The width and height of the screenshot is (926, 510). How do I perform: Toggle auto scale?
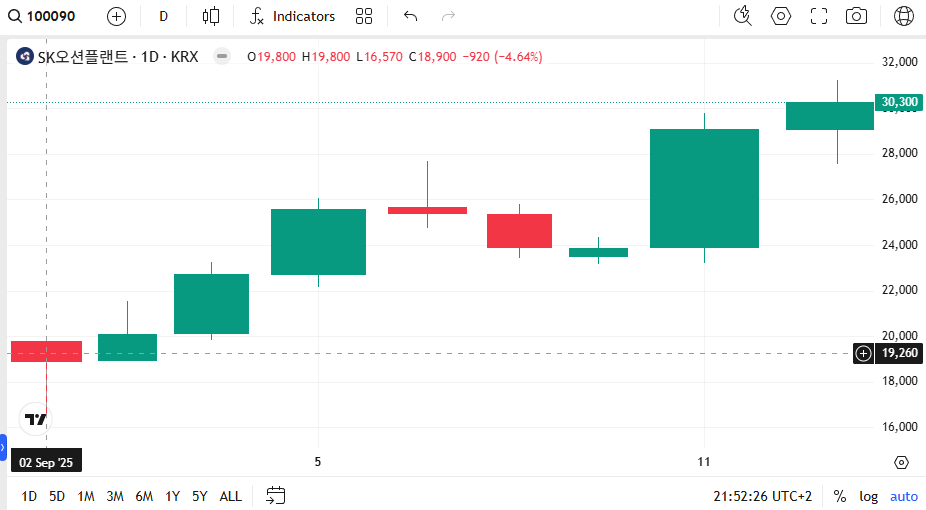tap(904, 496)
